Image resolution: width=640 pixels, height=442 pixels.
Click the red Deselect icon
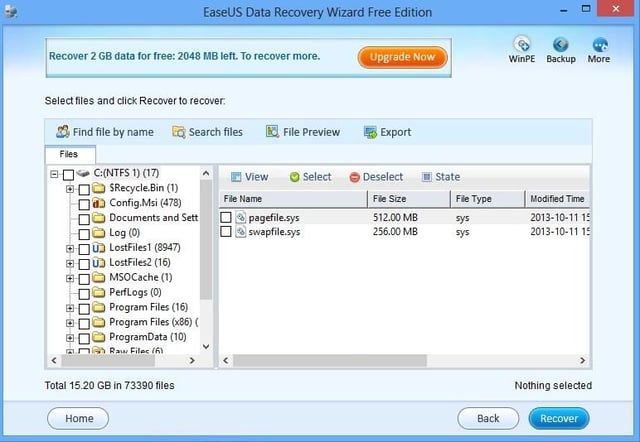click(x=354, y=177)
